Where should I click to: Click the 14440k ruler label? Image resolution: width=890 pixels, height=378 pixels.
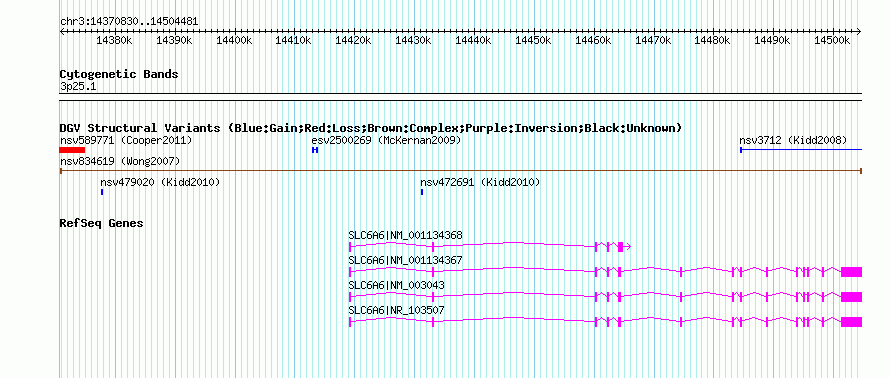click(x=473, y=40)
